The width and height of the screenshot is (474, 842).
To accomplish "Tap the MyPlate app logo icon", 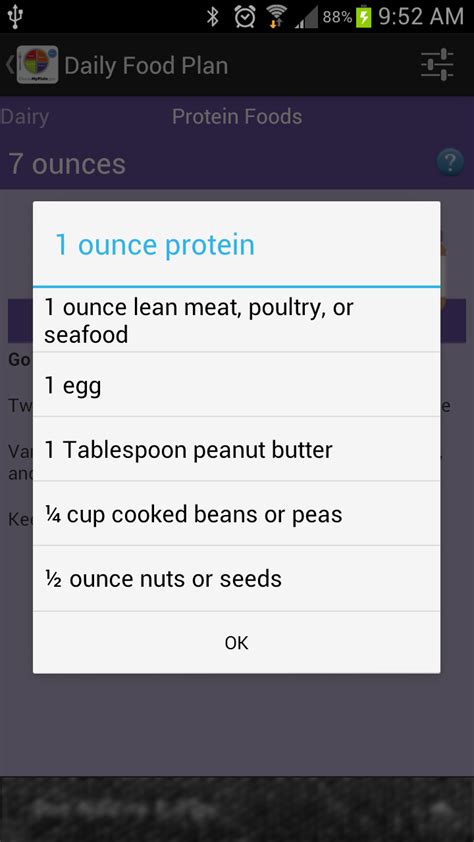I will click(x=38, y=64).
